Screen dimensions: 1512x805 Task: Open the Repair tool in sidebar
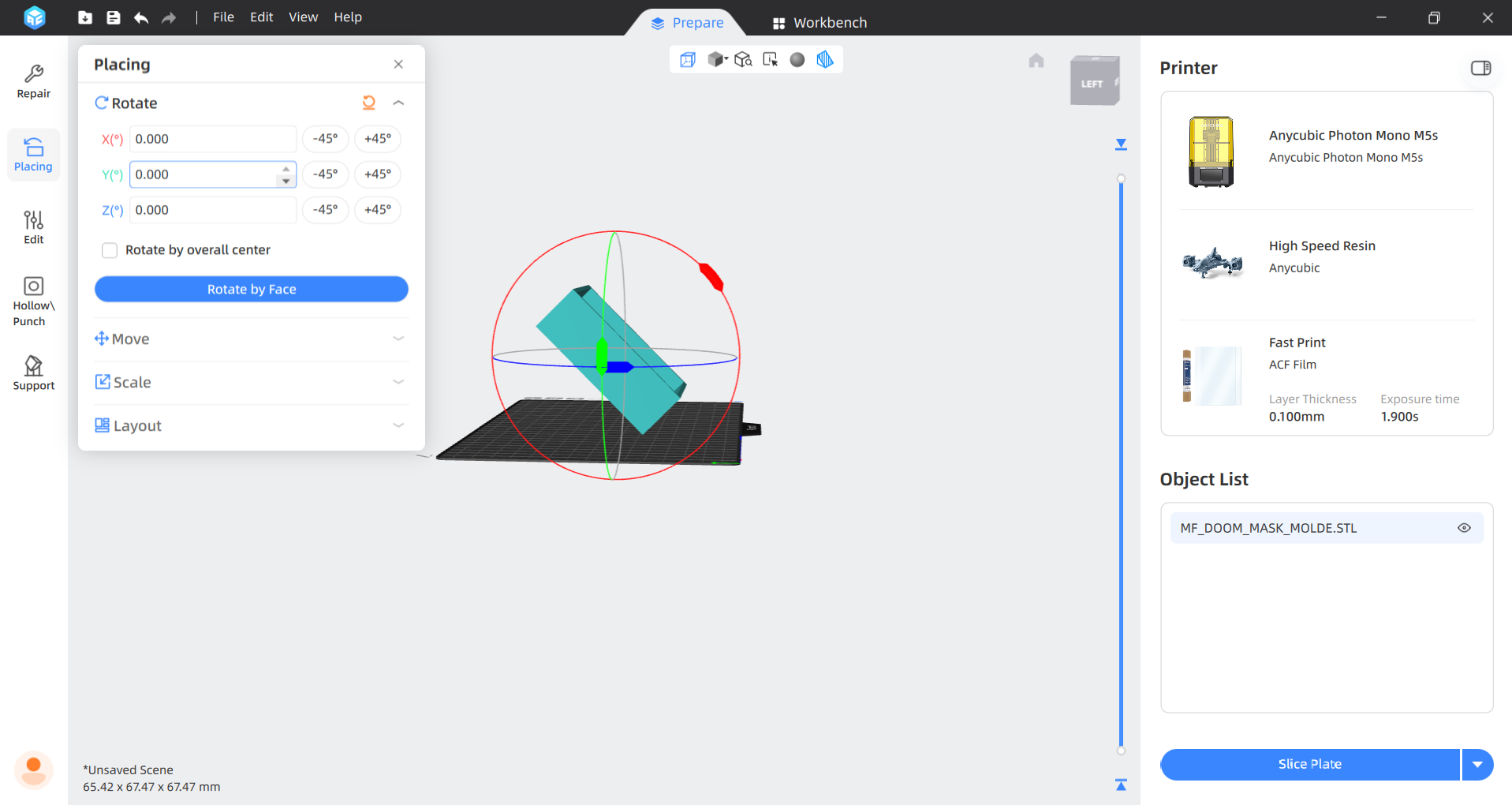(x=33, y=82)
